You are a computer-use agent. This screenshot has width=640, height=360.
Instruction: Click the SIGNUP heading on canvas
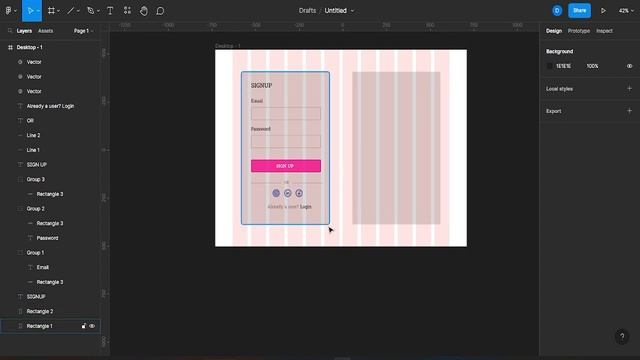click(x=261, y=85)
